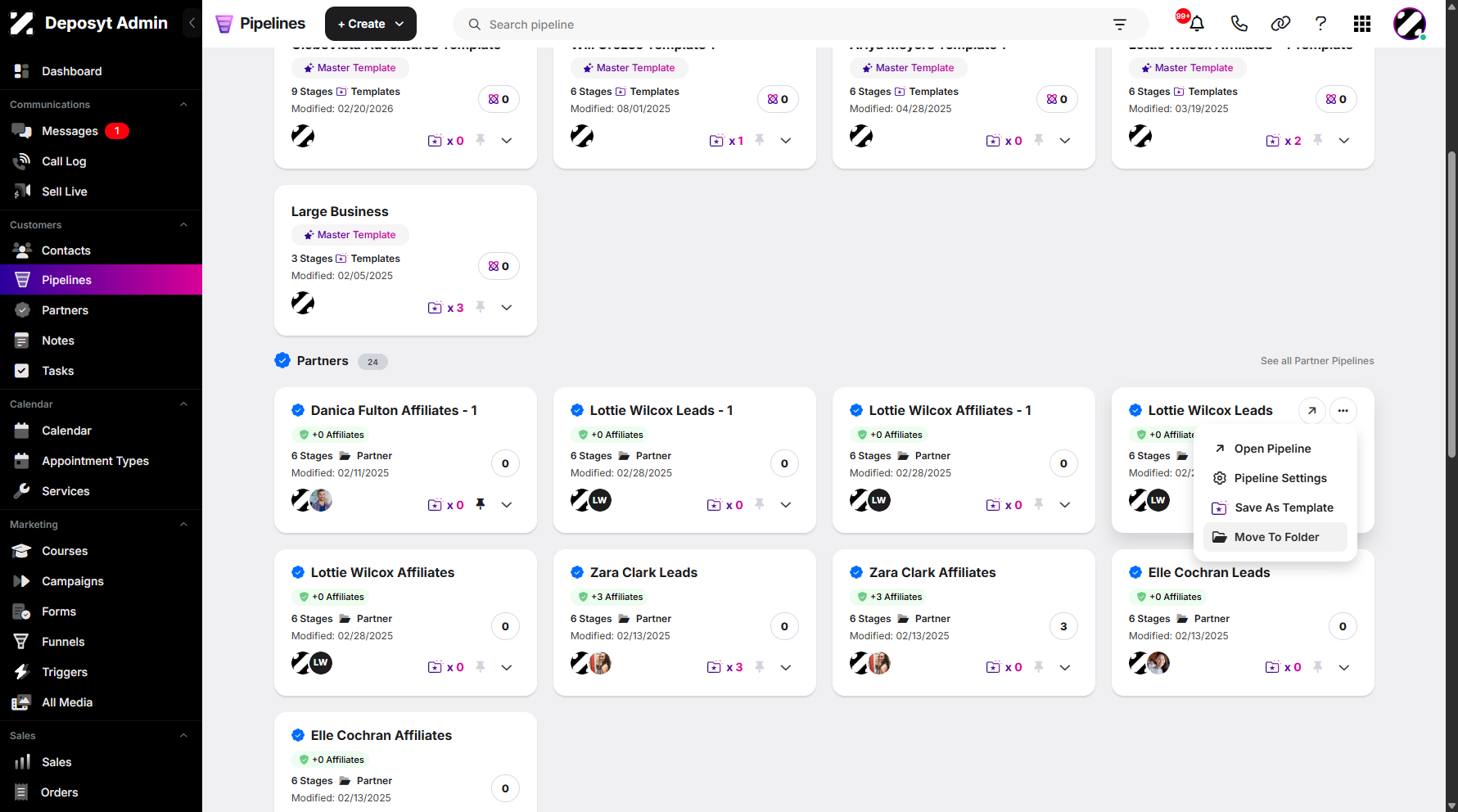Viewport: 1458px width, 812px height.
Task: Click the three-dot menu on Lottie Wilcox Leads
Action: tap(1343, 411)
